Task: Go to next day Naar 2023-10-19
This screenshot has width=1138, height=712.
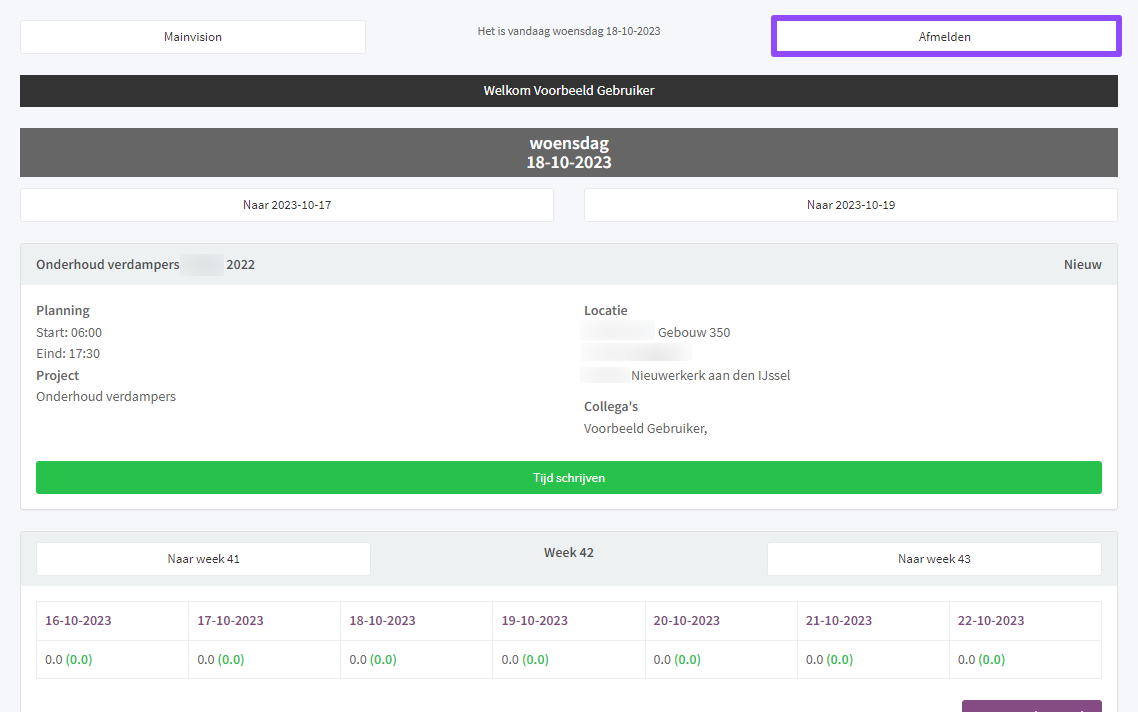Action: pyautogui.click(x=851, y=205)
